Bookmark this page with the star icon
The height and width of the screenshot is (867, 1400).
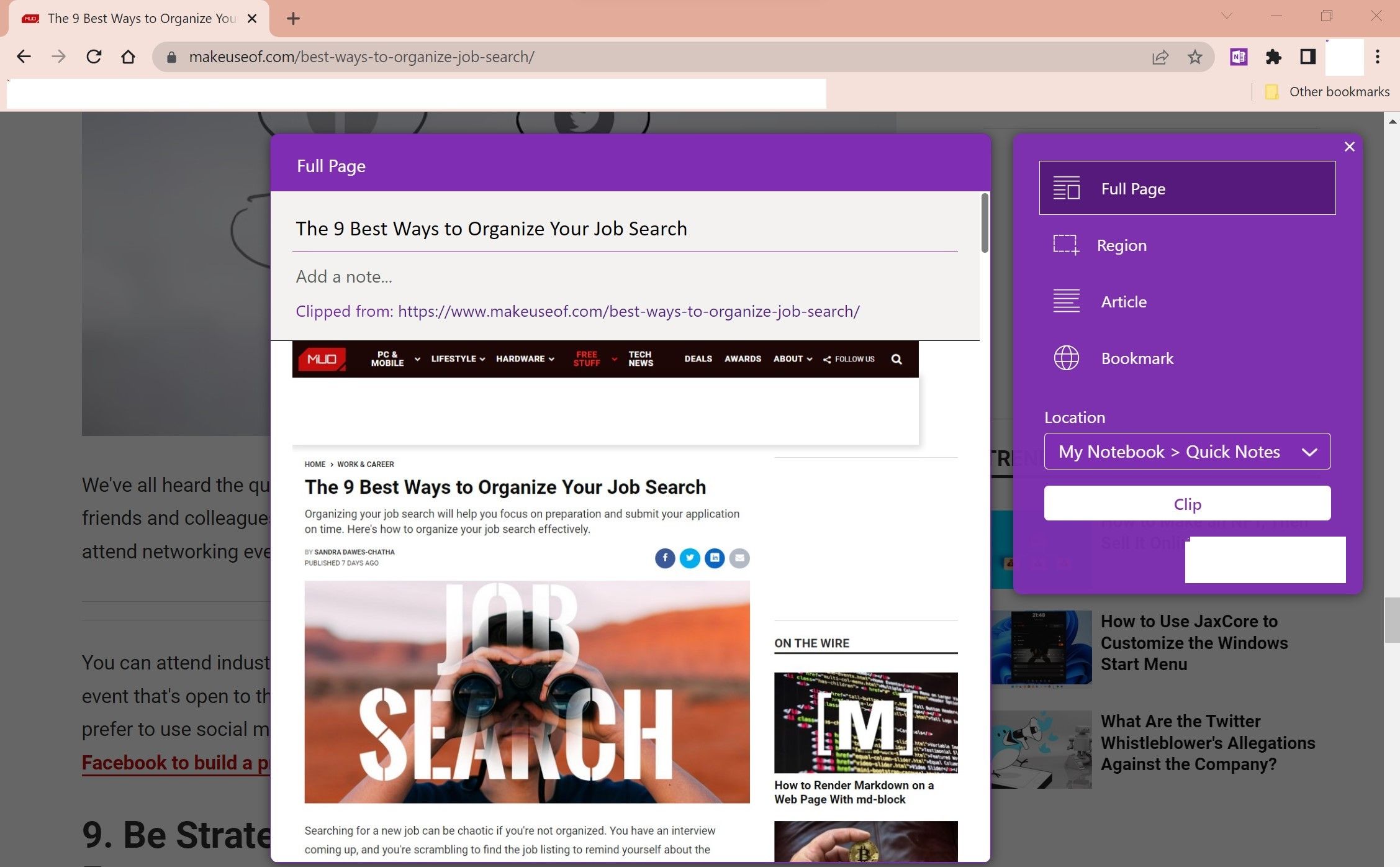coord(1195,57)
